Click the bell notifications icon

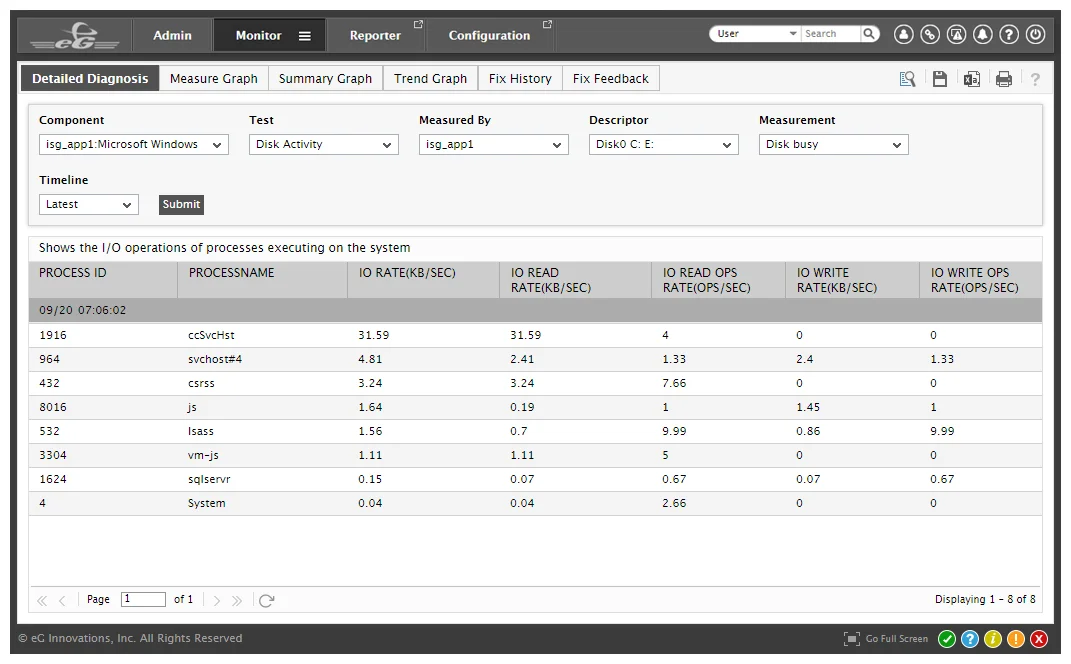983,34
